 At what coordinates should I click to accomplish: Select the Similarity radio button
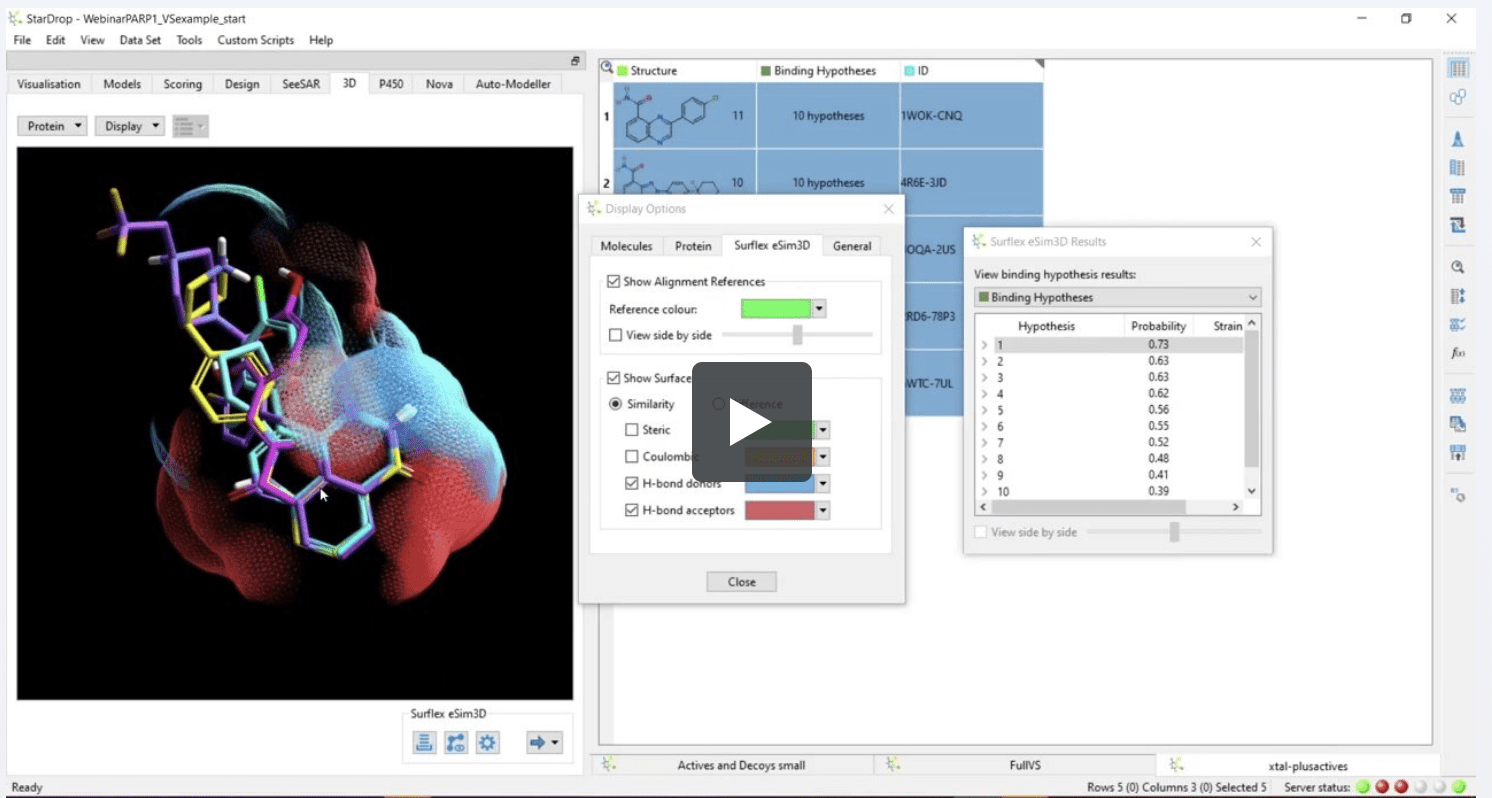point(616,404)
